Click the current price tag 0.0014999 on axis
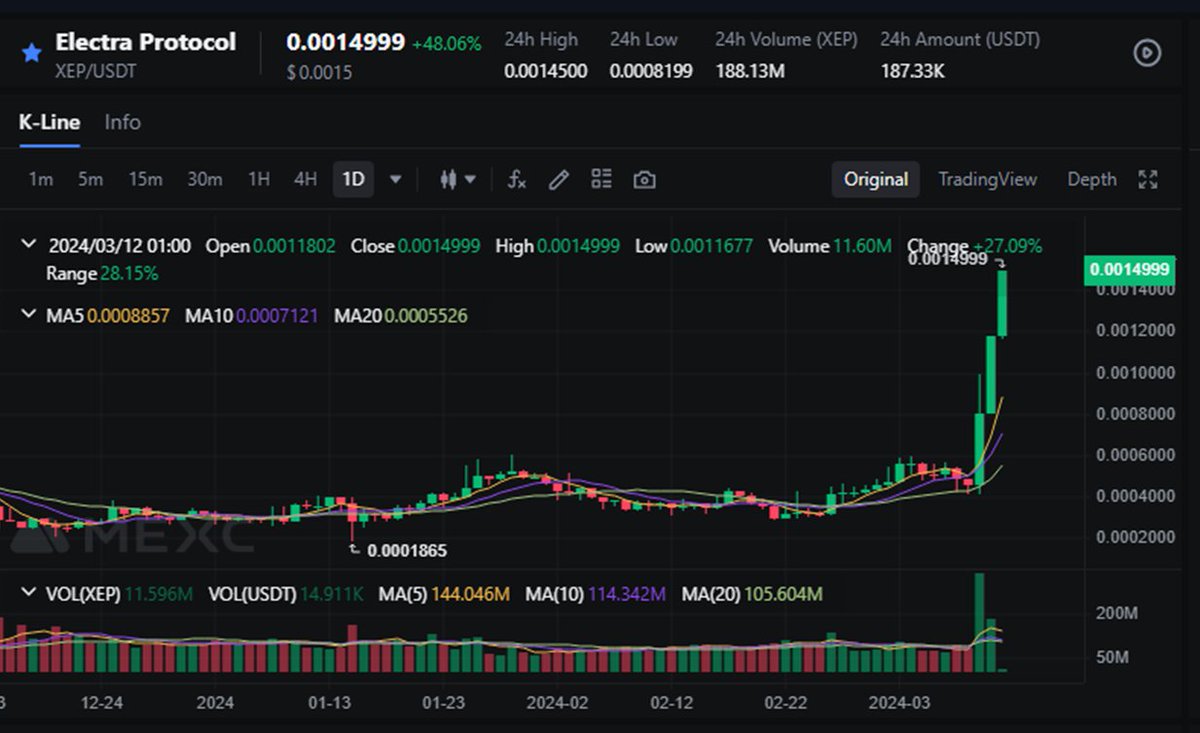The image size is (1200, 733). [1129, 269]
